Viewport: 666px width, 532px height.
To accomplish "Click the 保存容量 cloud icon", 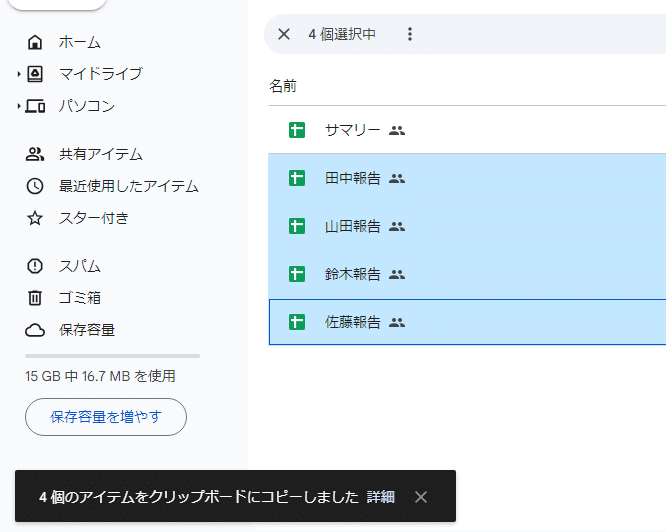I will coord(35,330).
